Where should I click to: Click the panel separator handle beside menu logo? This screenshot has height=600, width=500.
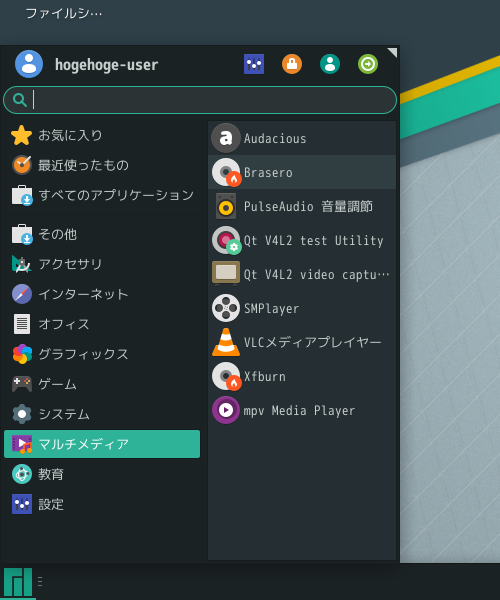pos(40,582)
